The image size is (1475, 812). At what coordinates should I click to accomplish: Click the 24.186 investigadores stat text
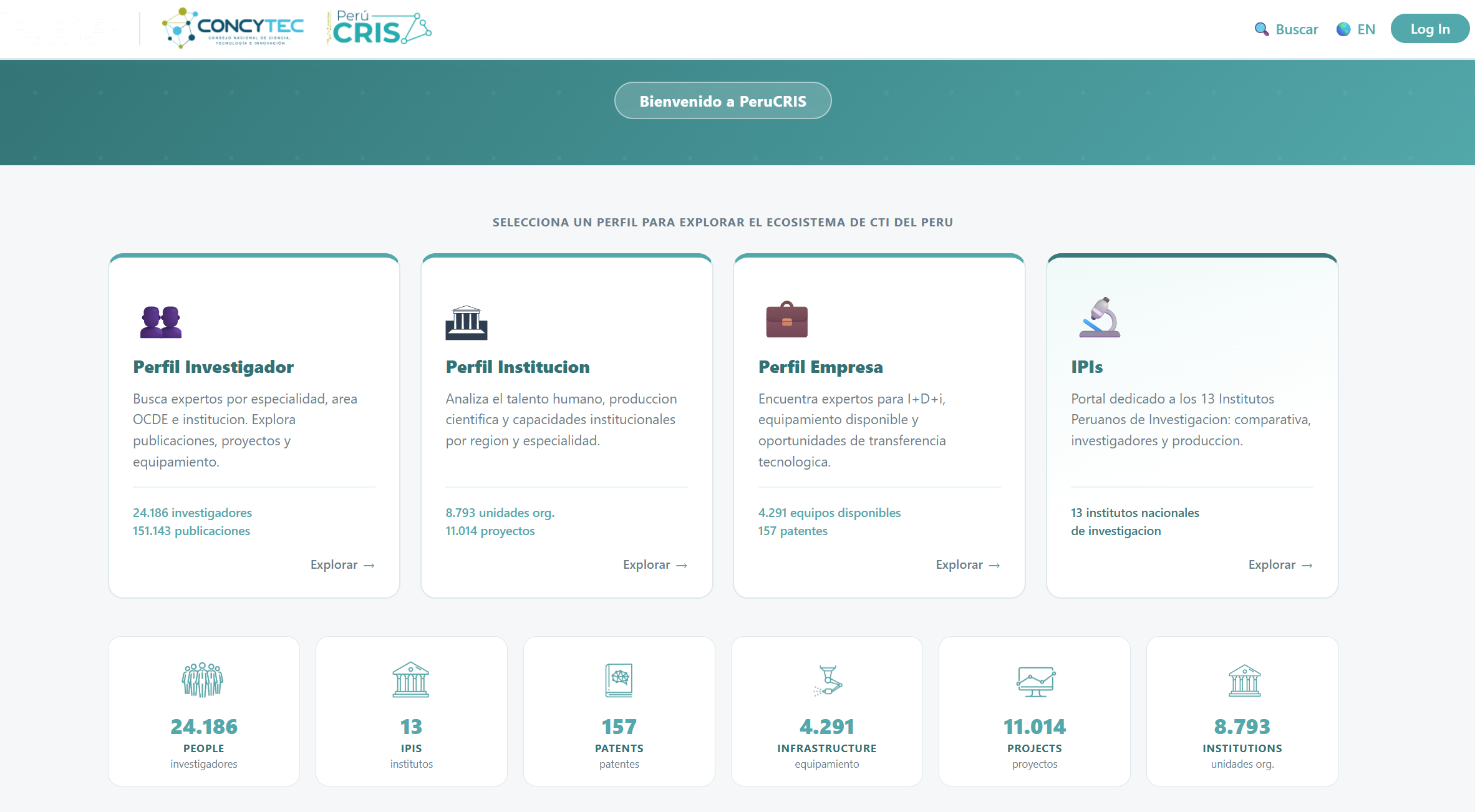click(192, 513)
